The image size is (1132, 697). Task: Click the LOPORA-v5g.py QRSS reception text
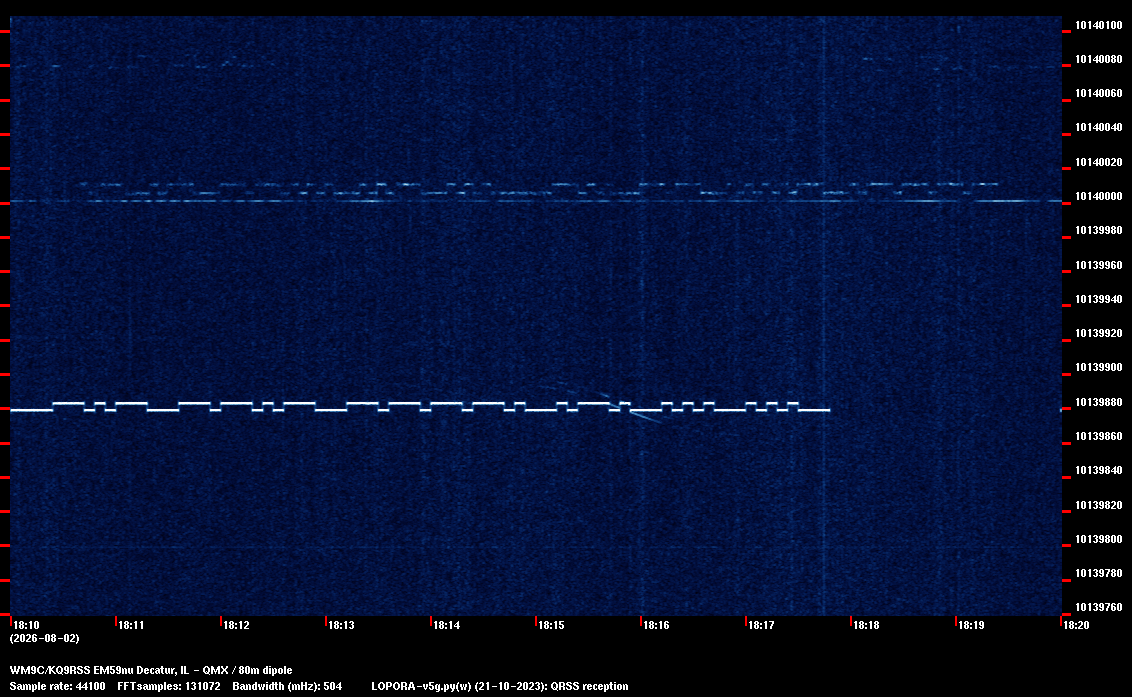(x=500, y=686)
